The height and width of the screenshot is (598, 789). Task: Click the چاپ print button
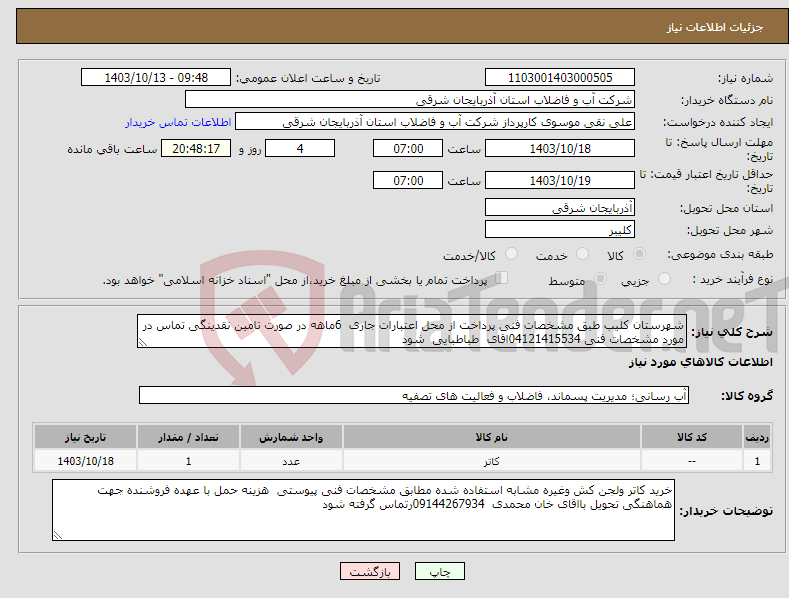[x=439, y=571]
